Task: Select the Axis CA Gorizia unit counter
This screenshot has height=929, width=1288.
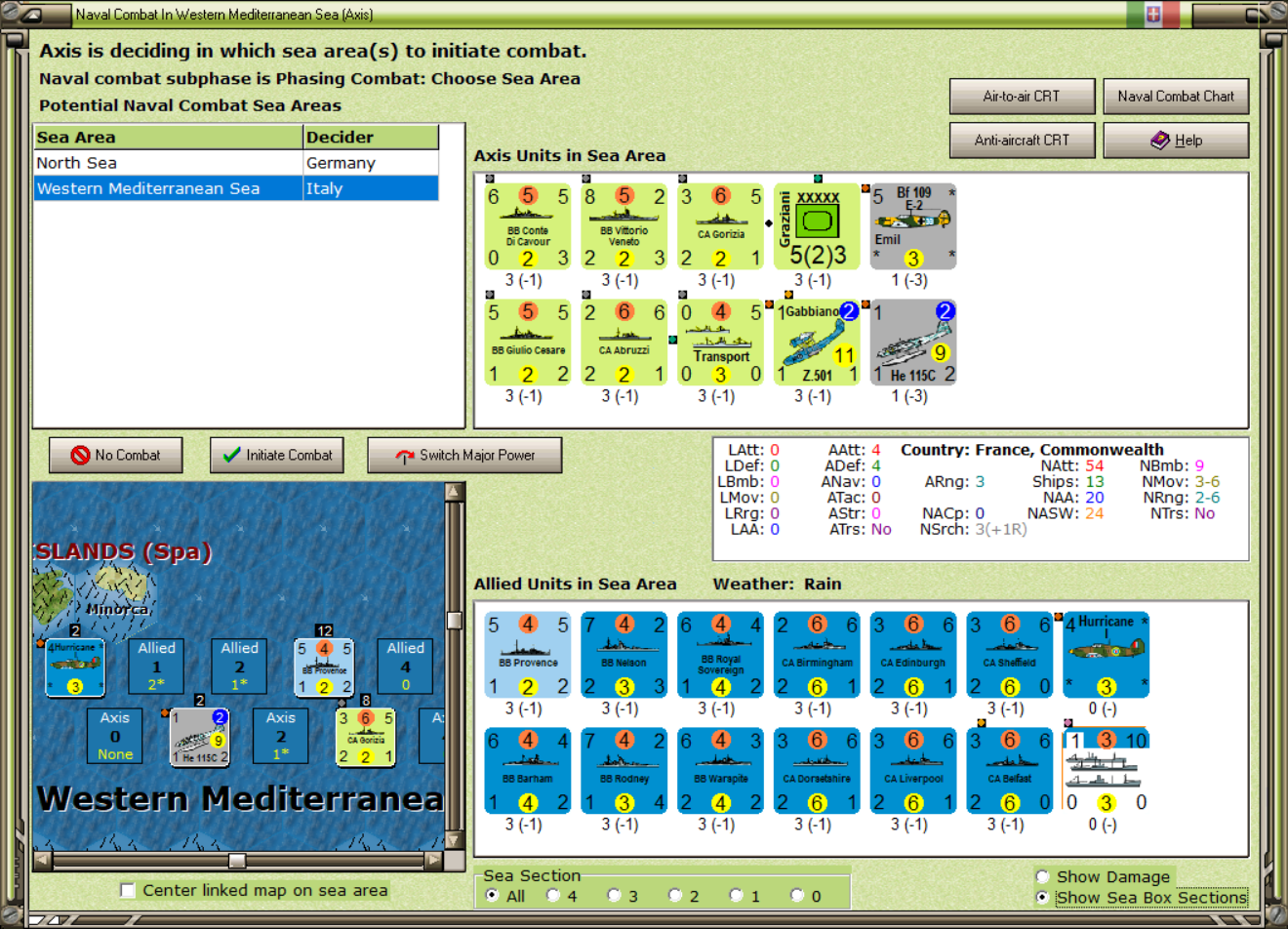Action: click(721, 226)
